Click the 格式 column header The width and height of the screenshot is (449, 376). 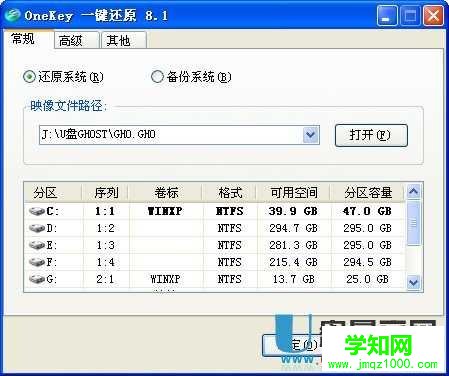coord(230,193)
